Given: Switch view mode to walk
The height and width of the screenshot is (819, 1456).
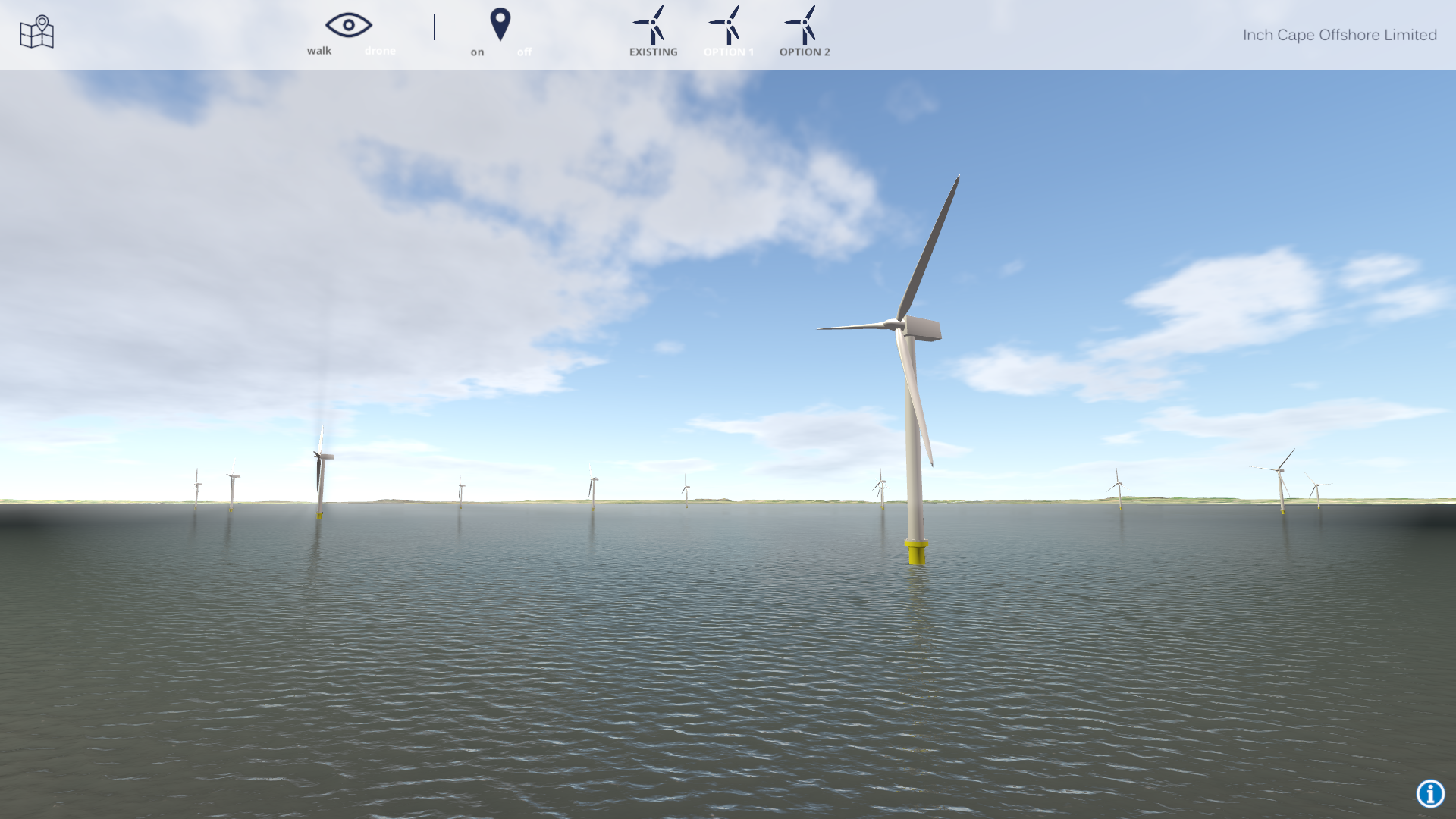Looking at the screenshot, I should click(319, 51).
